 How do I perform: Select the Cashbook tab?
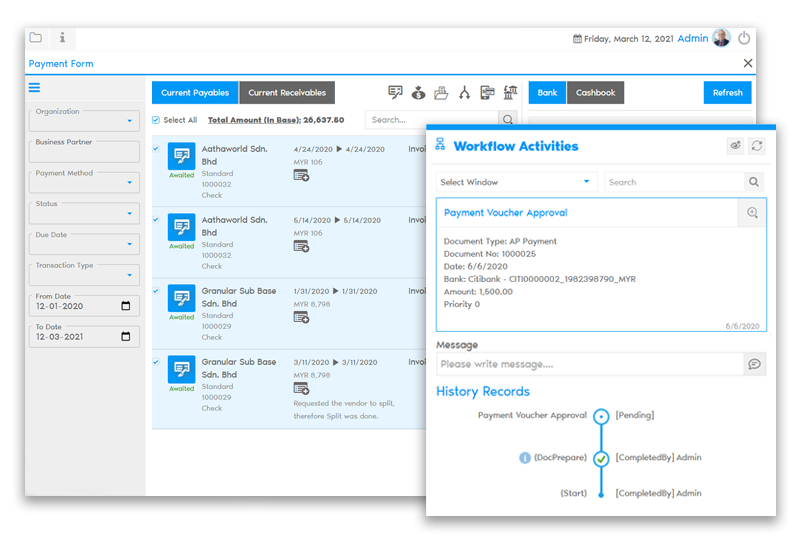click(x=595, y=93)
